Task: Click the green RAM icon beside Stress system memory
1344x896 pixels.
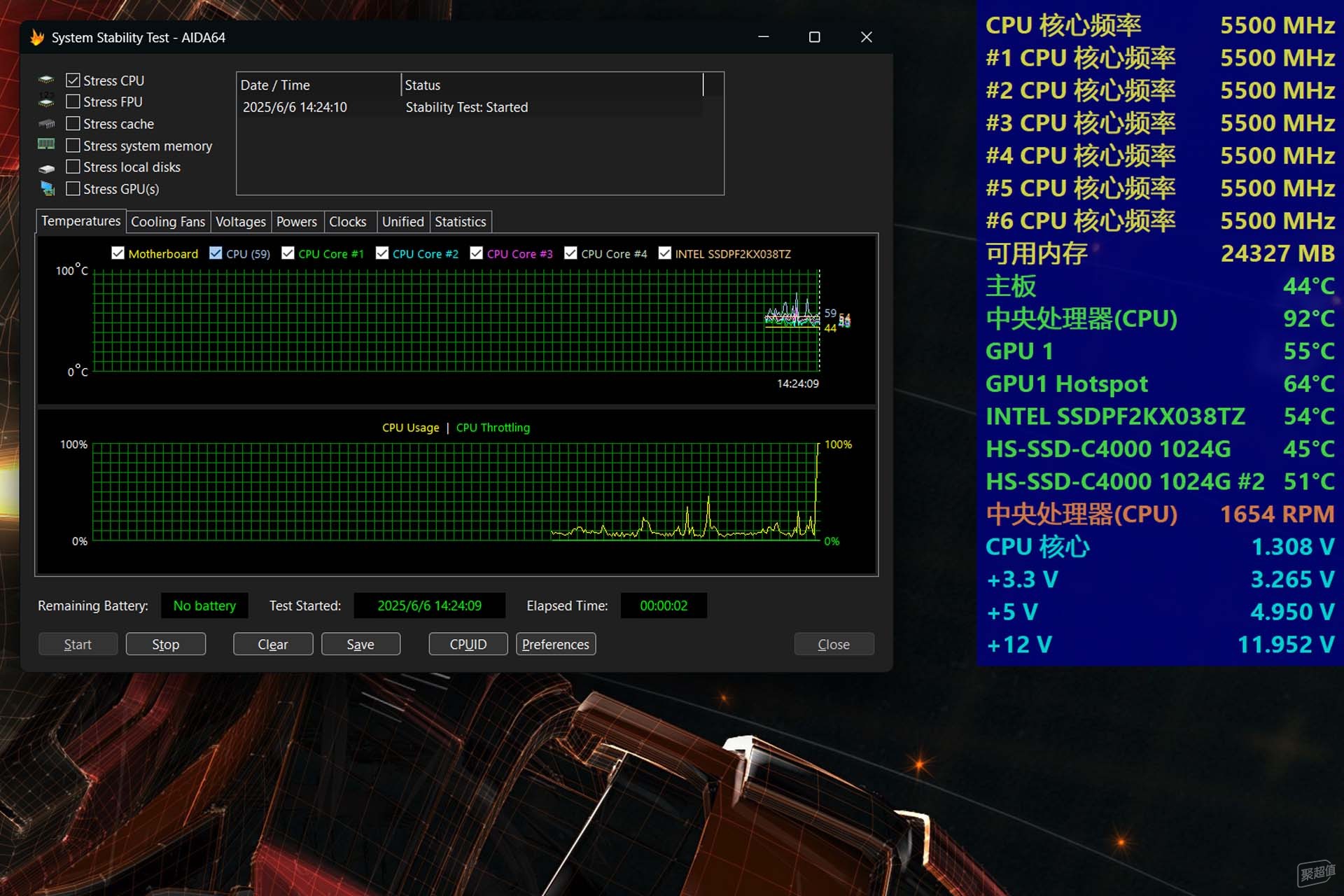Action: tap(46, 145)
